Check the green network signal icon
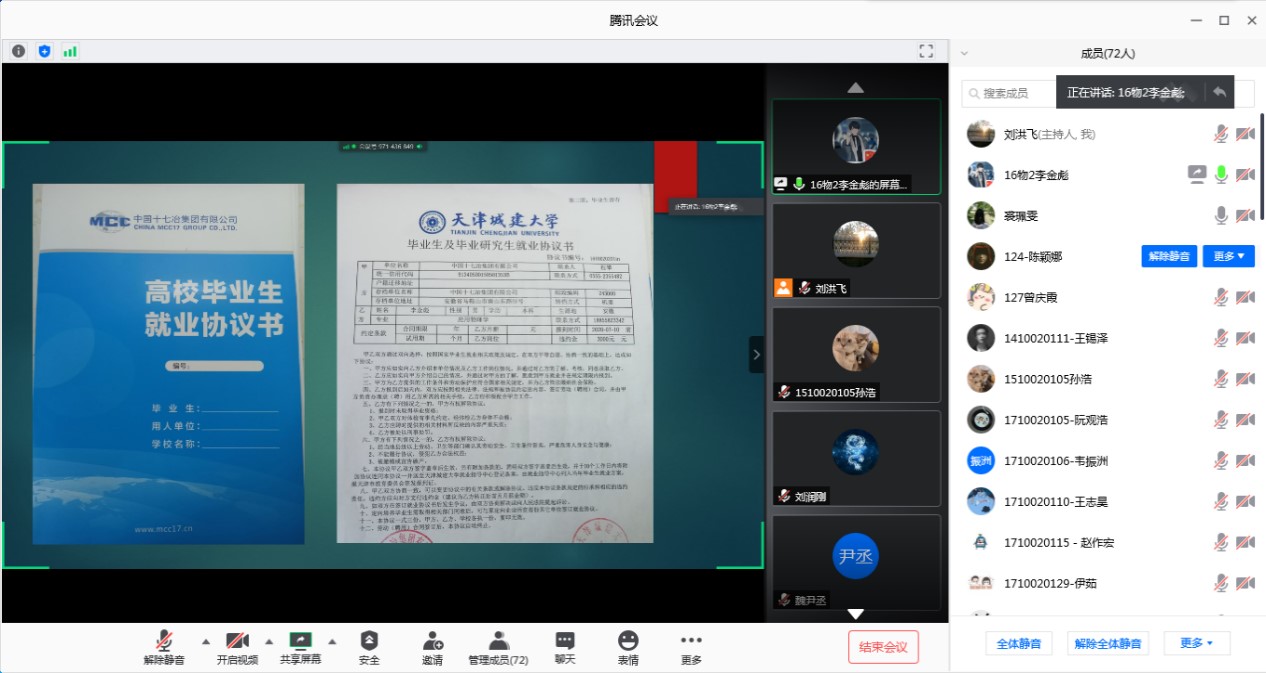 pos(70,51)
